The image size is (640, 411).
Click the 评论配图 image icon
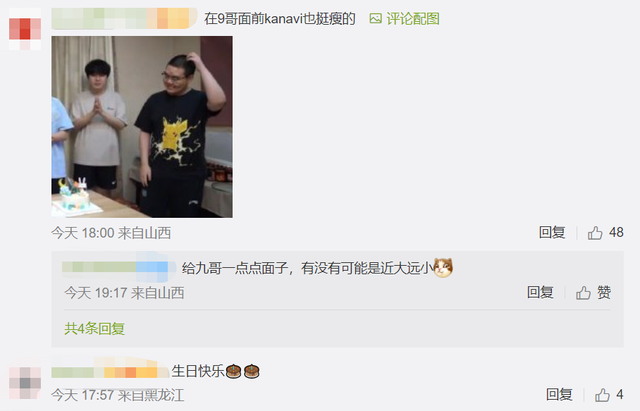376,18
